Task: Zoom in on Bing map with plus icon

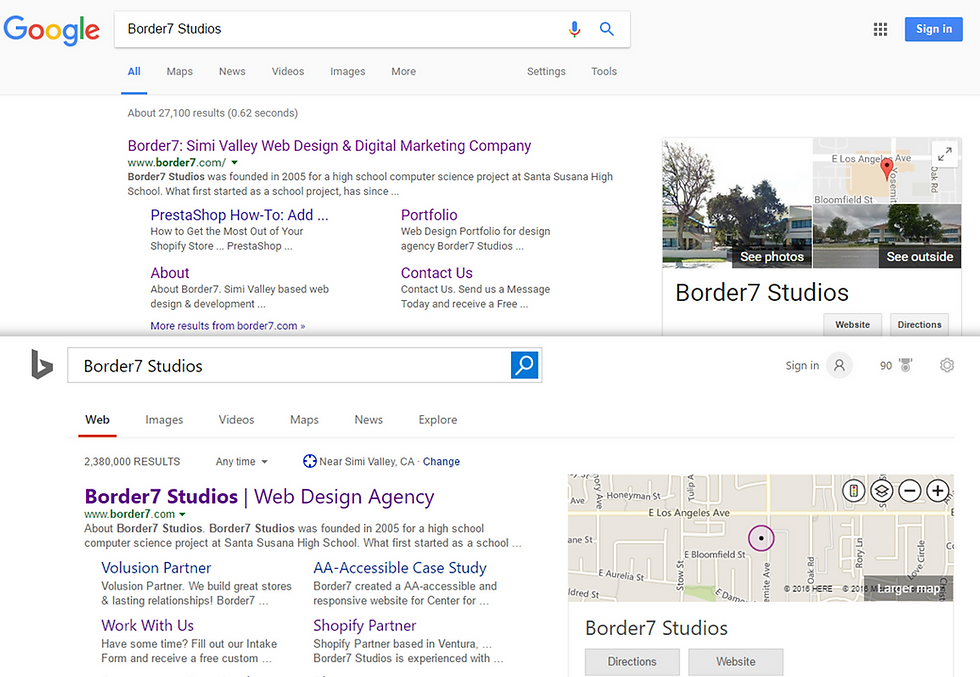Action: click(x=938, y=491)
